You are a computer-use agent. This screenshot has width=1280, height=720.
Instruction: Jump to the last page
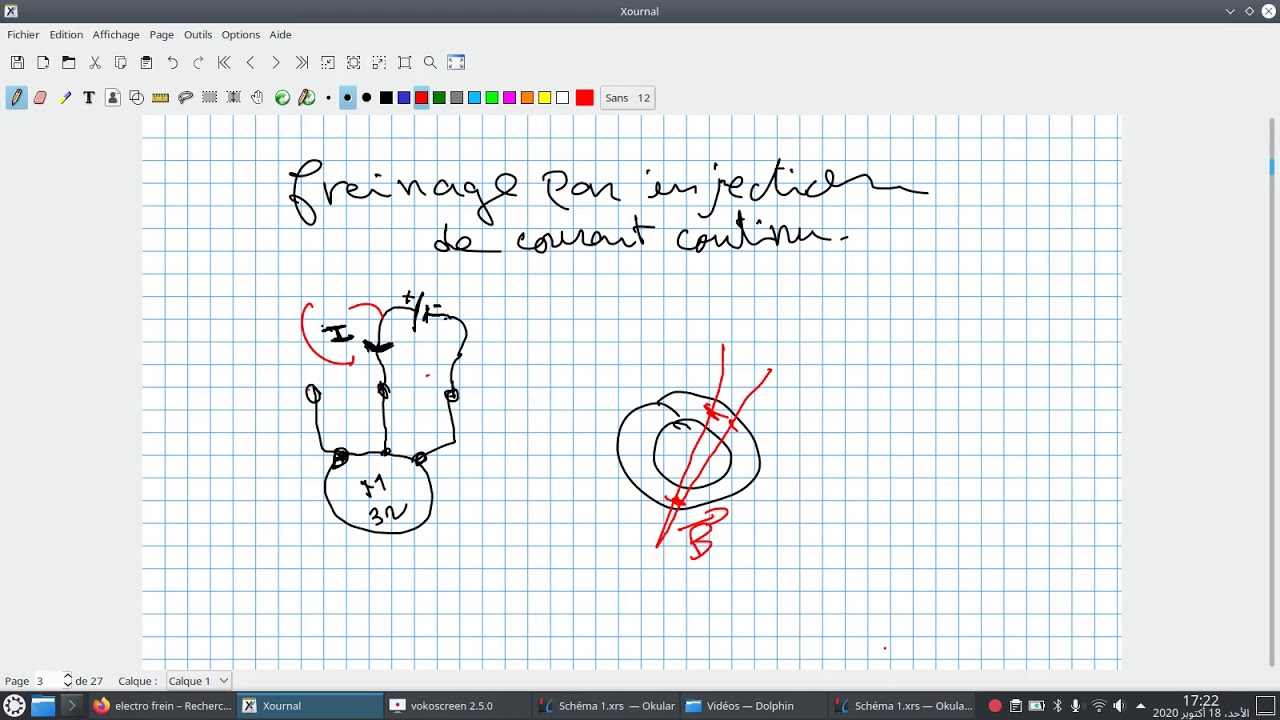pyautogui.click(x=302, y=62)
